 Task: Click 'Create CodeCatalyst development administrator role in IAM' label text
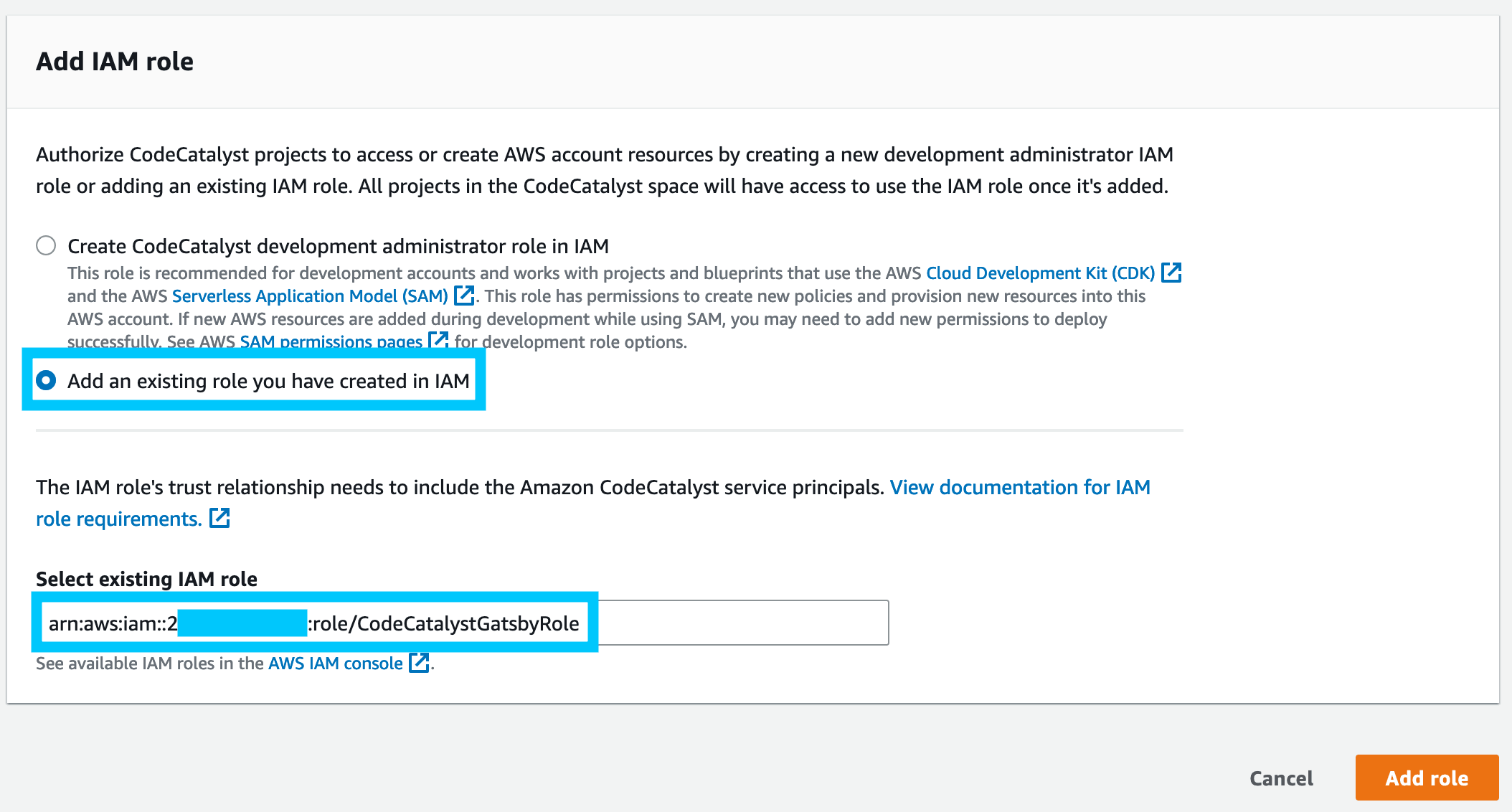[337, 246]
